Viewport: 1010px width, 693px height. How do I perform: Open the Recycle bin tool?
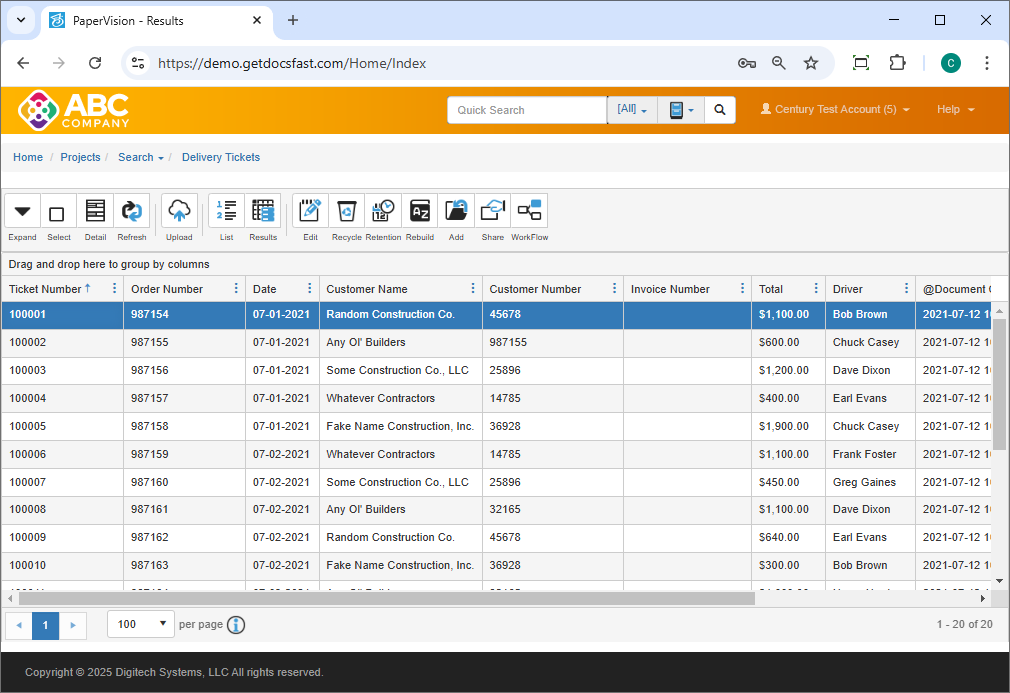click(346, 212)
